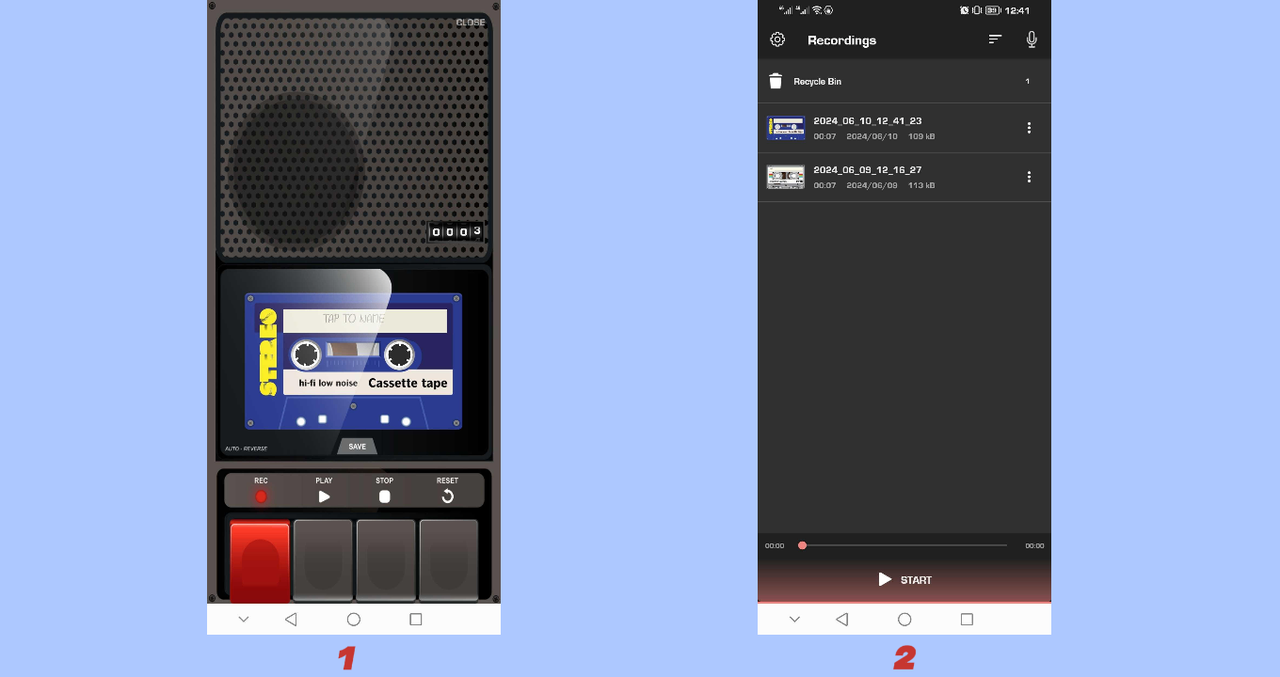Tap the red REC indicator light
This screenshot has height=677, width=1280.
pos(261,496)
